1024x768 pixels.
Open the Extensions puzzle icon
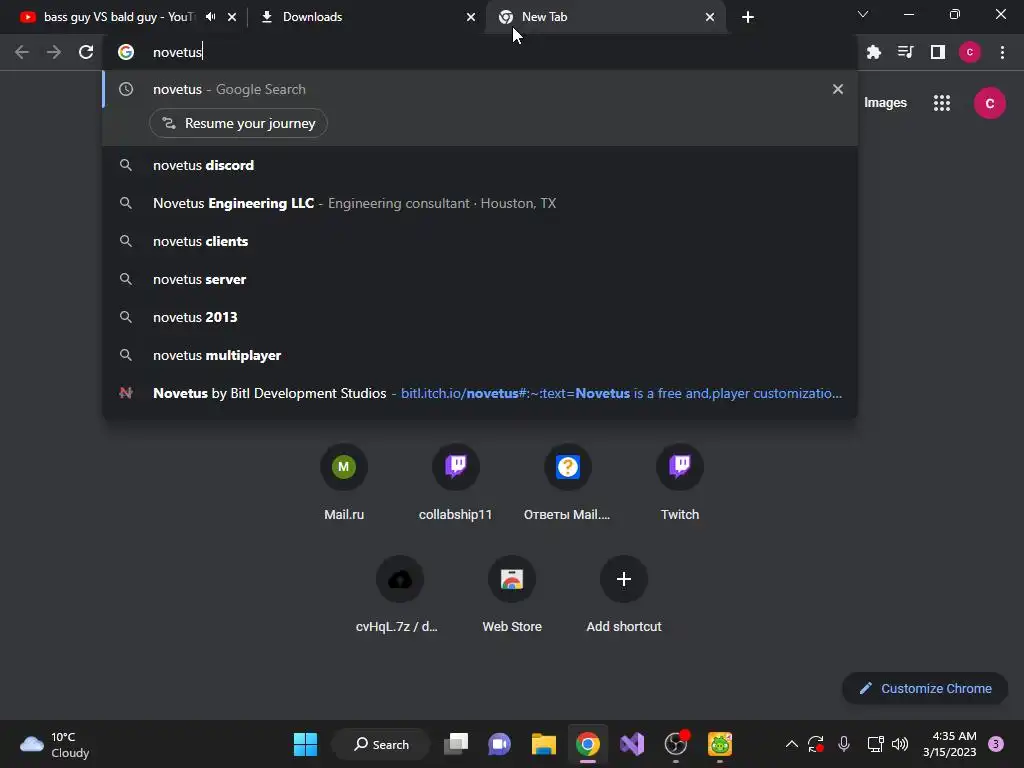coord(874,52)
